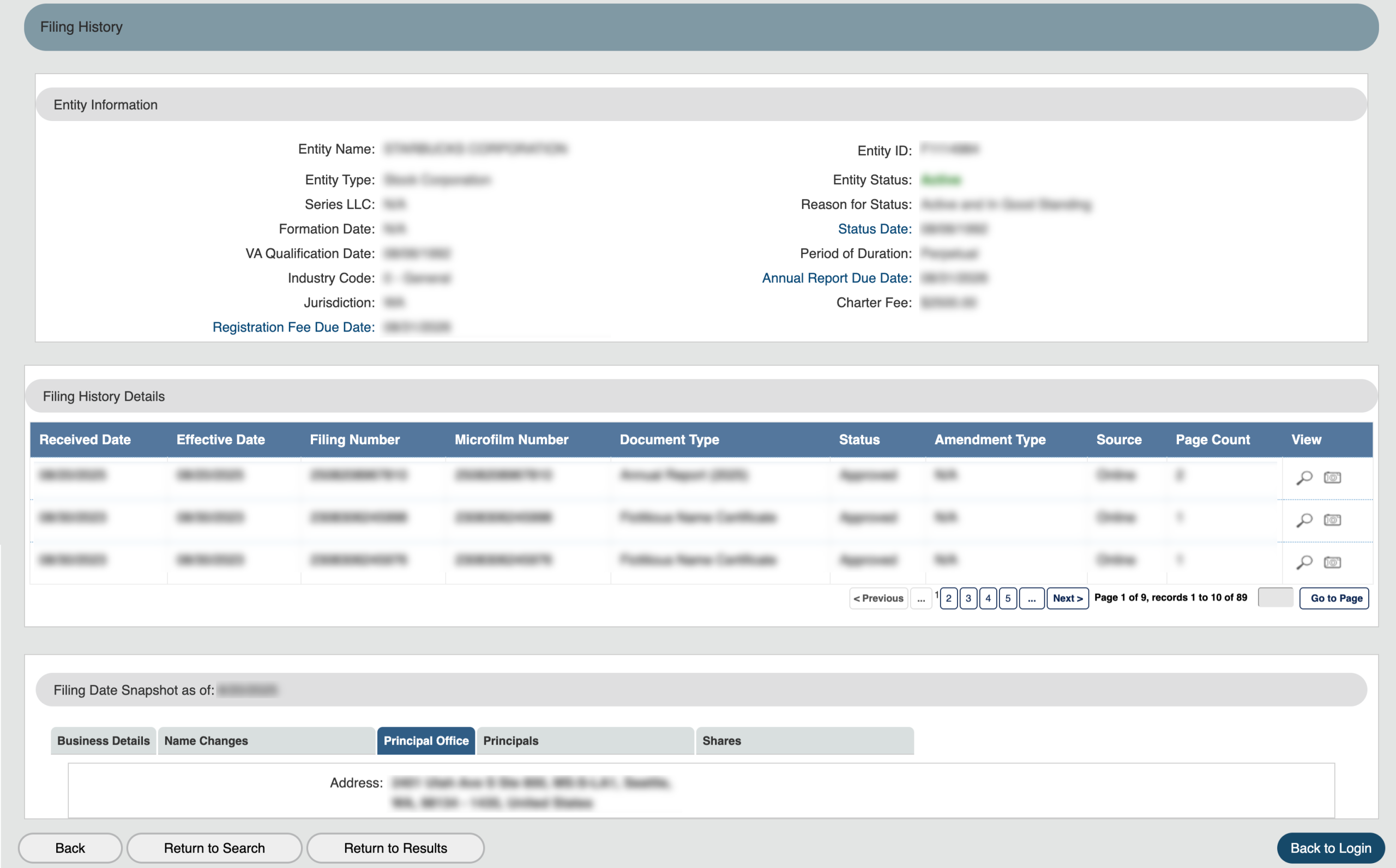Click the < Previous pagination button
The width and height of the screenshot is (1396, 868).
click(878, 598)
